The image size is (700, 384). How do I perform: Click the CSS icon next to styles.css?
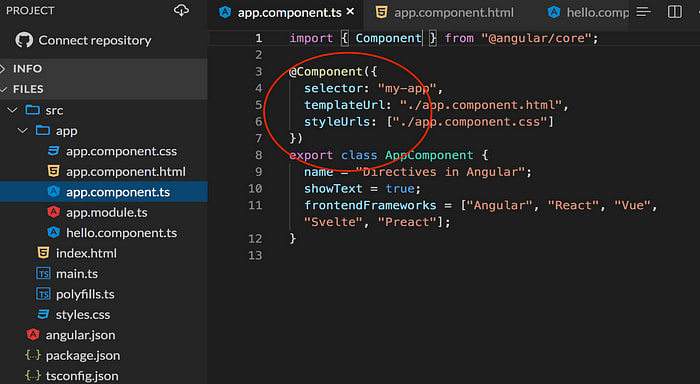[x=43, y=314]
